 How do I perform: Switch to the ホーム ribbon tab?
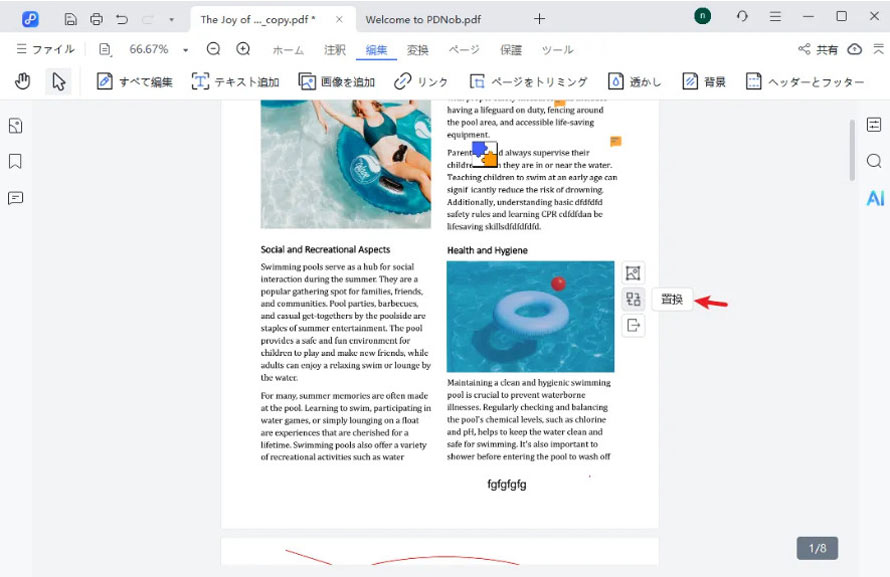288,50
